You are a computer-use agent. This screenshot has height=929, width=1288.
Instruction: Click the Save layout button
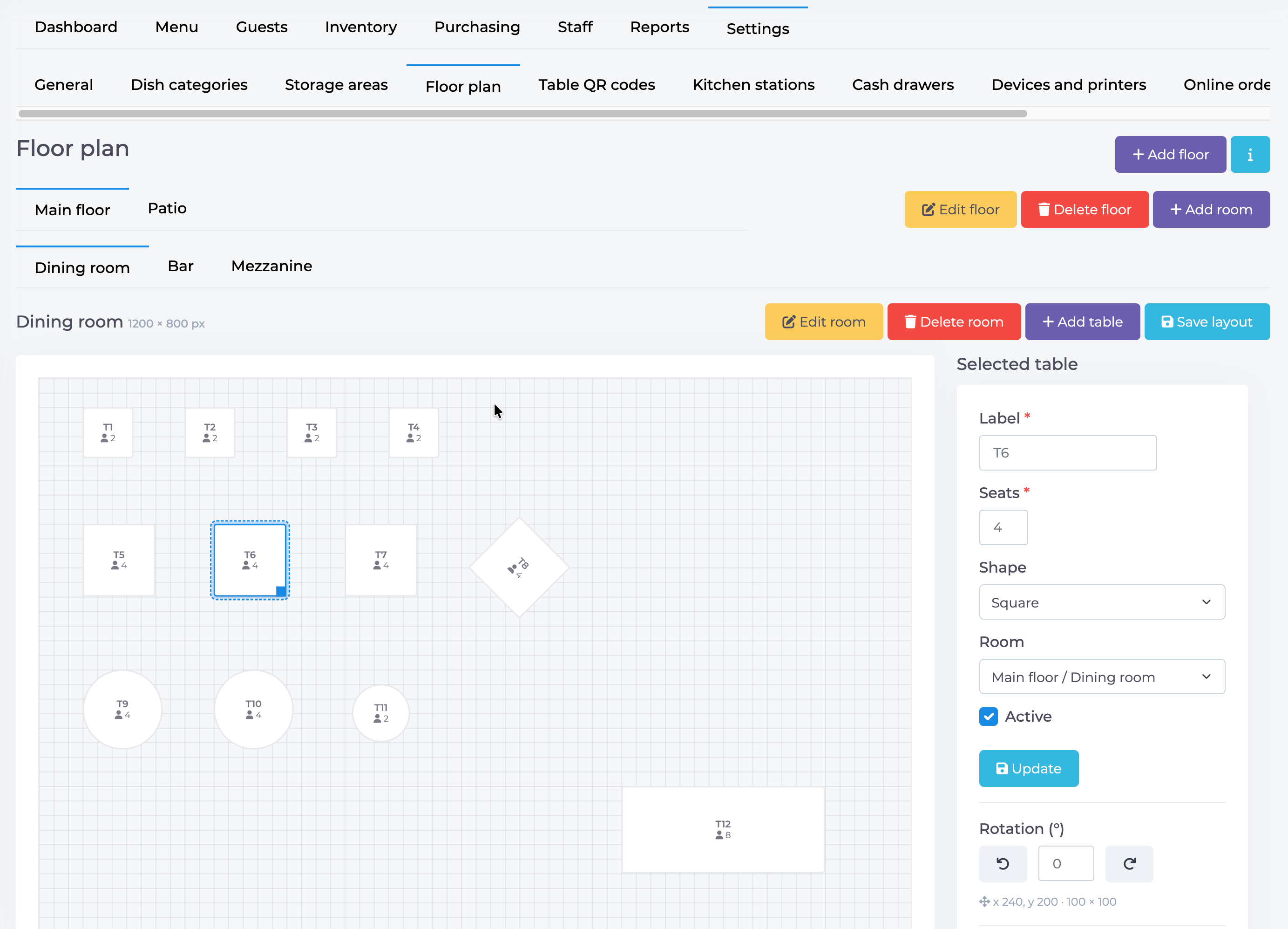point(1207,321)
